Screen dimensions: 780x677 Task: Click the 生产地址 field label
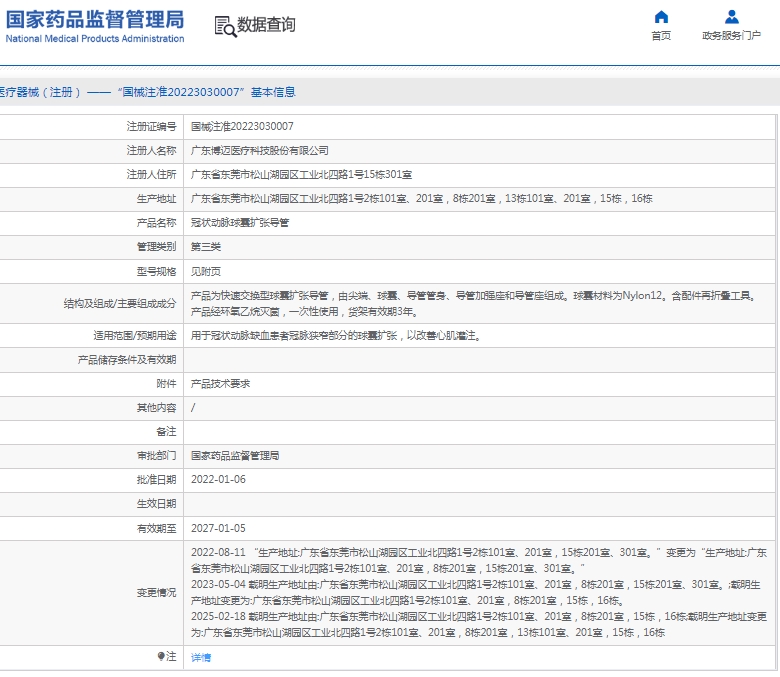click(157, 199)
